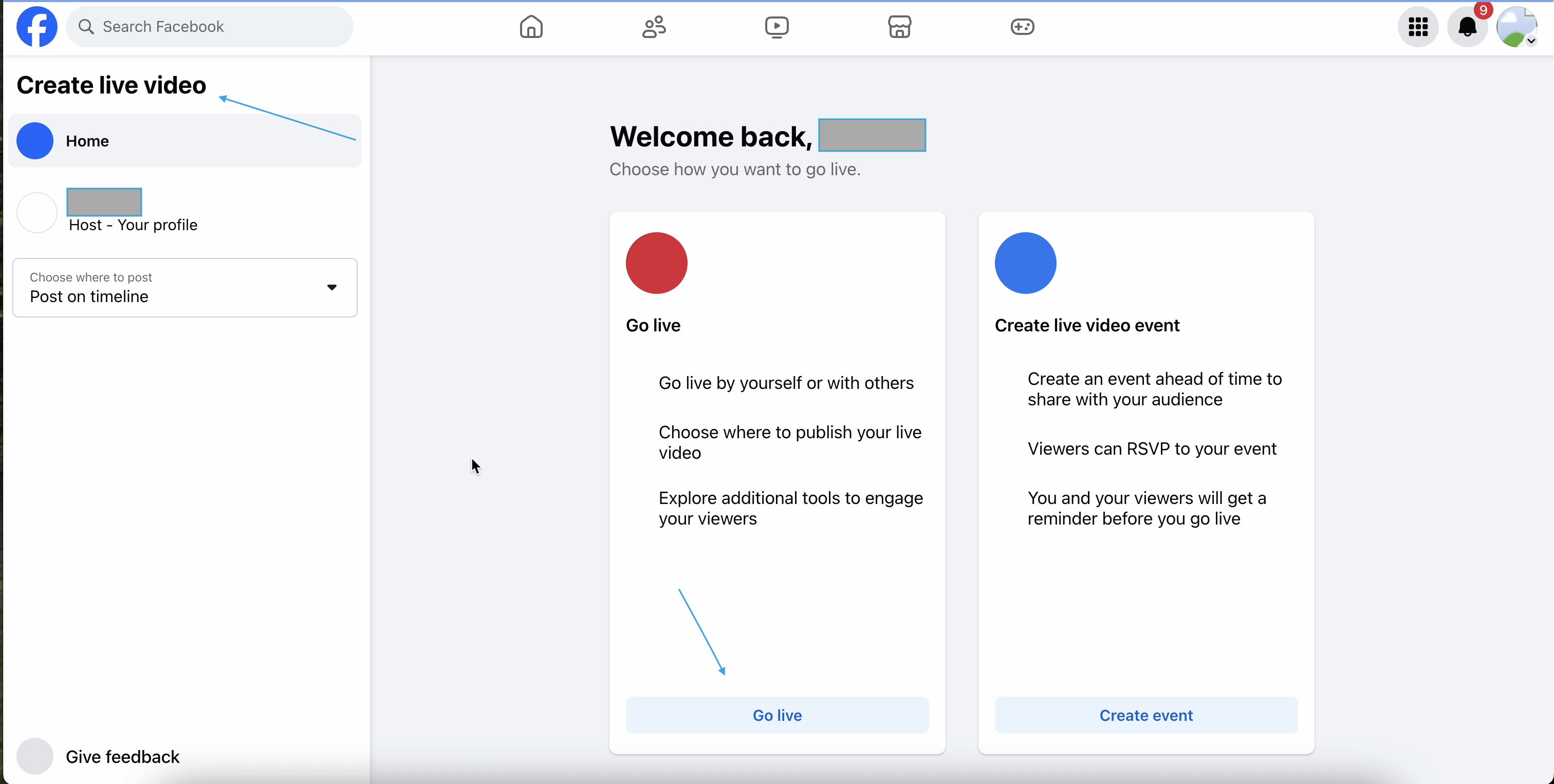The height and width of the screenshot is (784, 1554).
Task: Open the Gaming tab icon
Action: pyautogui.click(x=1023, y=27)
